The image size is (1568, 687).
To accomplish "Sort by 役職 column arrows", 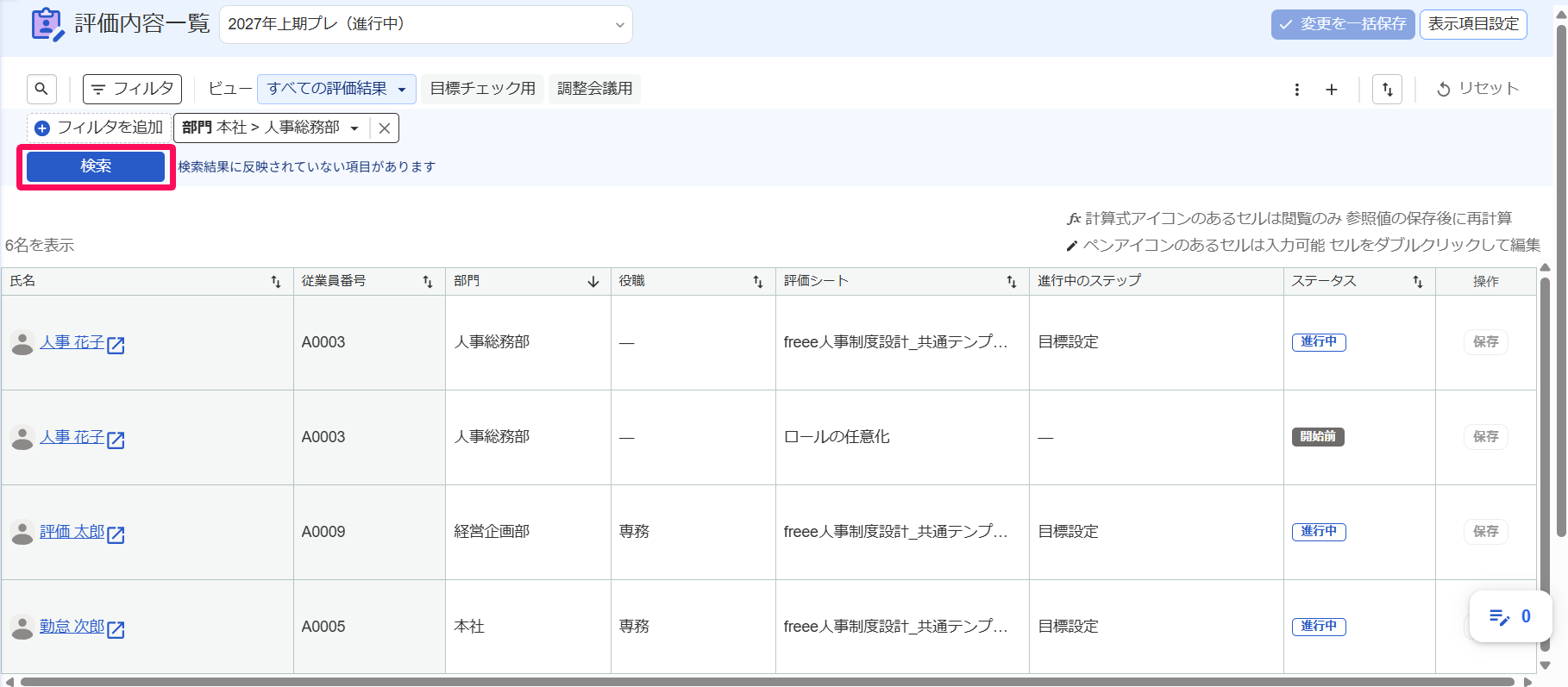I will pyautogui.click(x=758, y=282).
